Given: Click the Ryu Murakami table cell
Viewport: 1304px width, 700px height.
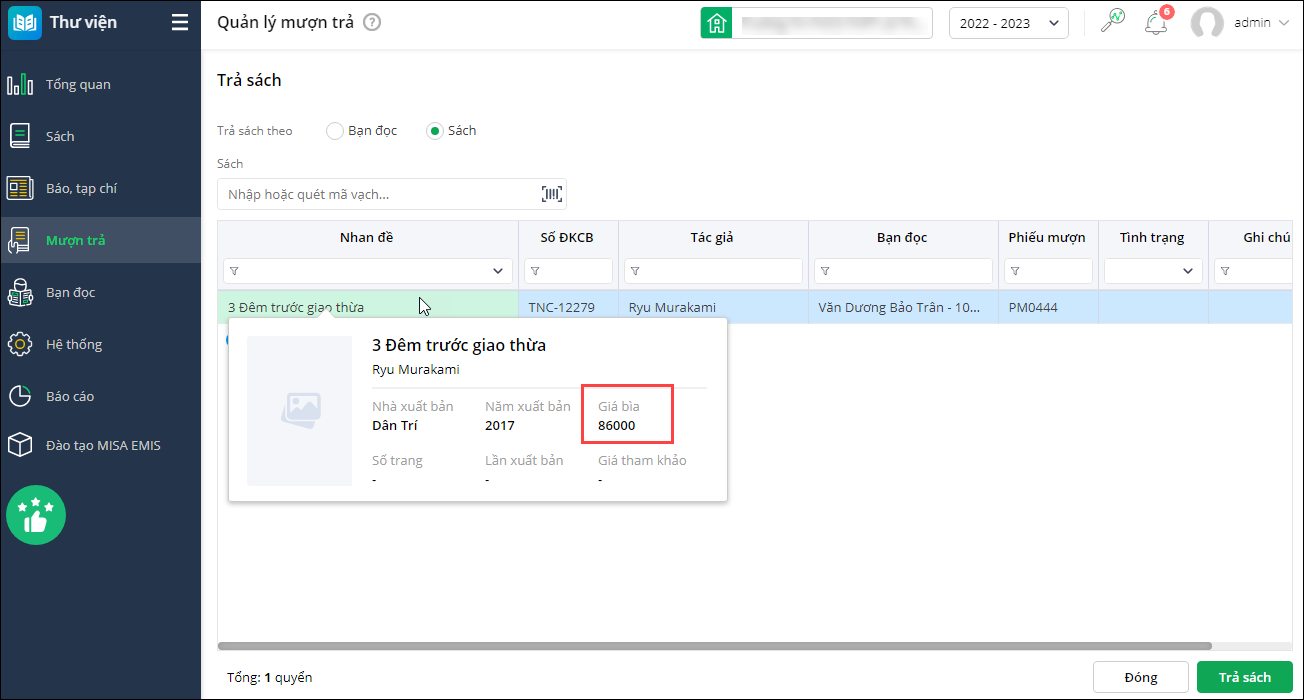Looking at the screenshot, I should tap(713, 307).
